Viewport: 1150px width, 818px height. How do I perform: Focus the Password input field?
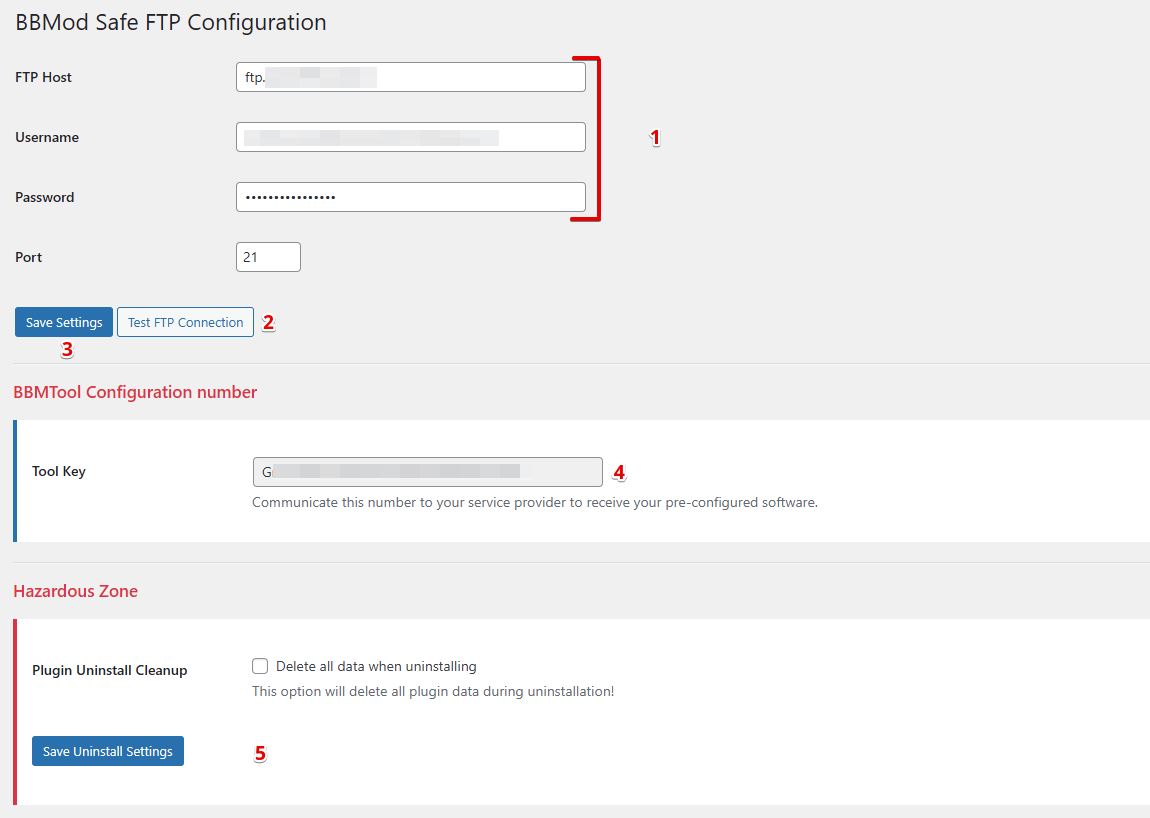(410, 196)
